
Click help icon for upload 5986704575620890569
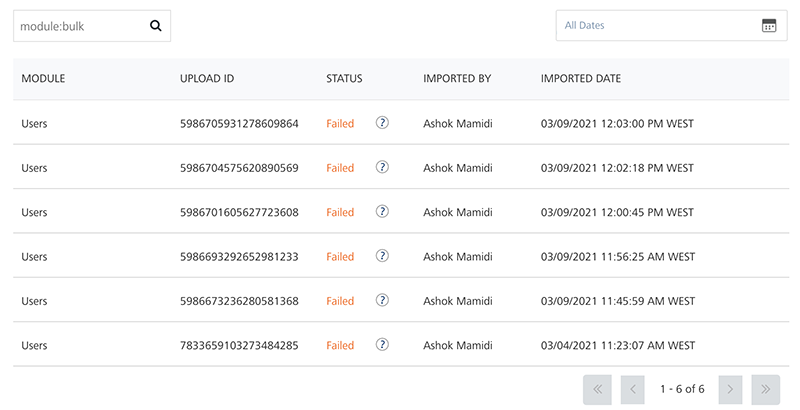pos(382,168)
